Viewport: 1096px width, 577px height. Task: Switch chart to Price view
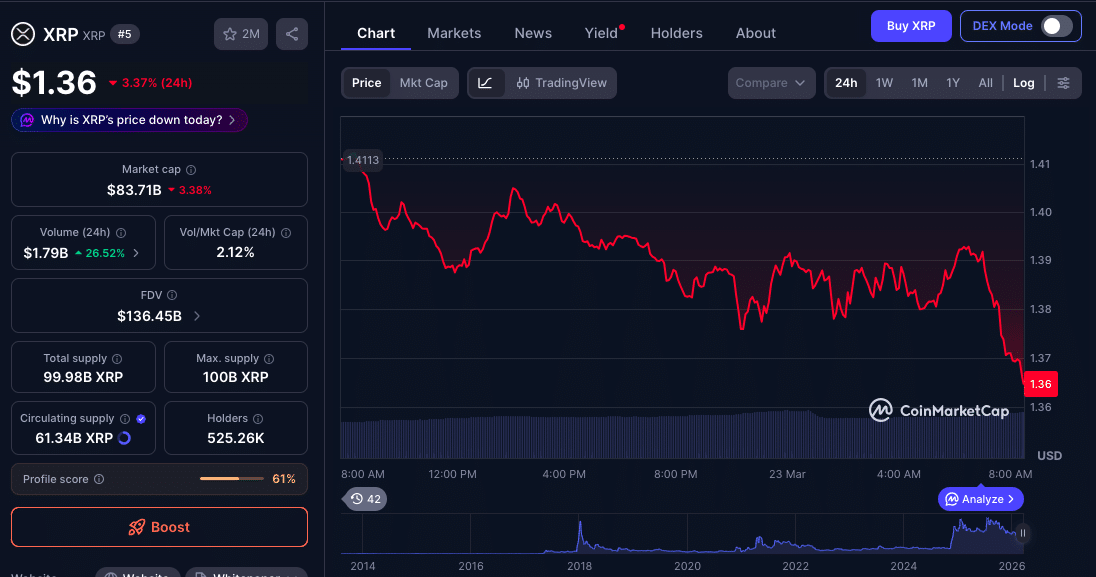click(366, 83)
